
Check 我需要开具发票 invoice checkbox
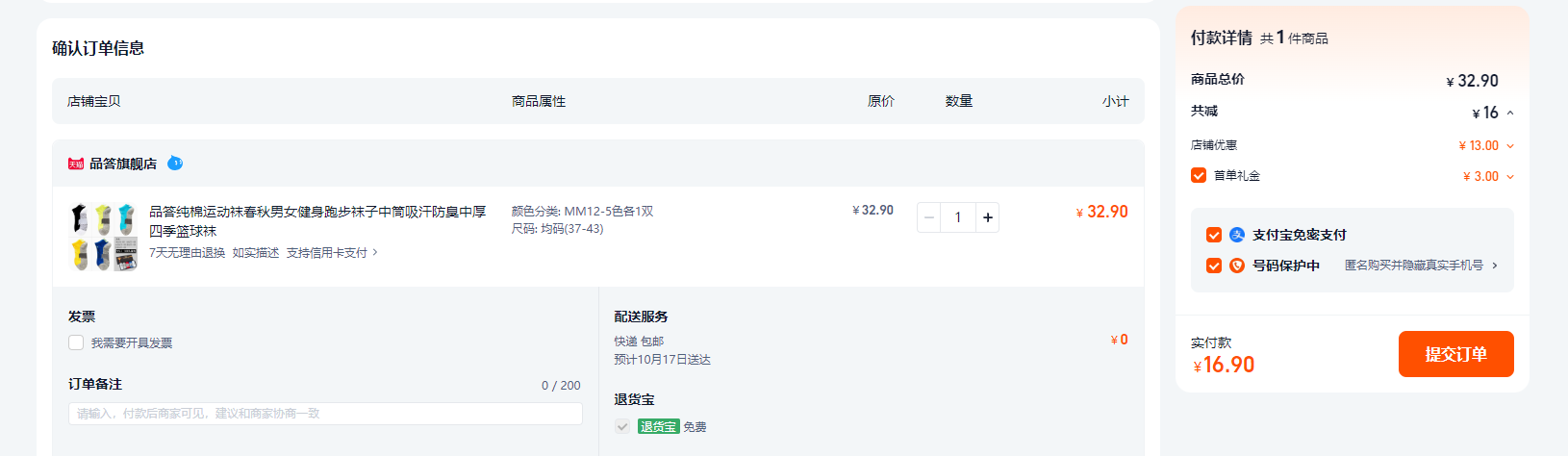pos(76,342)
